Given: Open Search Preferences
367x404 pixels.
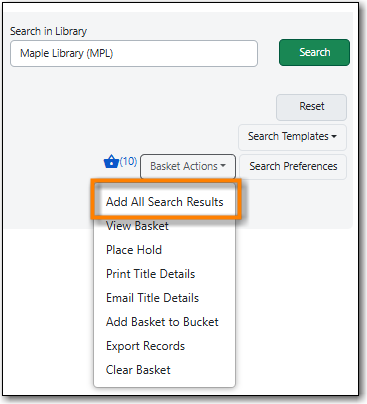Looking at the screenshot, I should [x=293, y=166].
